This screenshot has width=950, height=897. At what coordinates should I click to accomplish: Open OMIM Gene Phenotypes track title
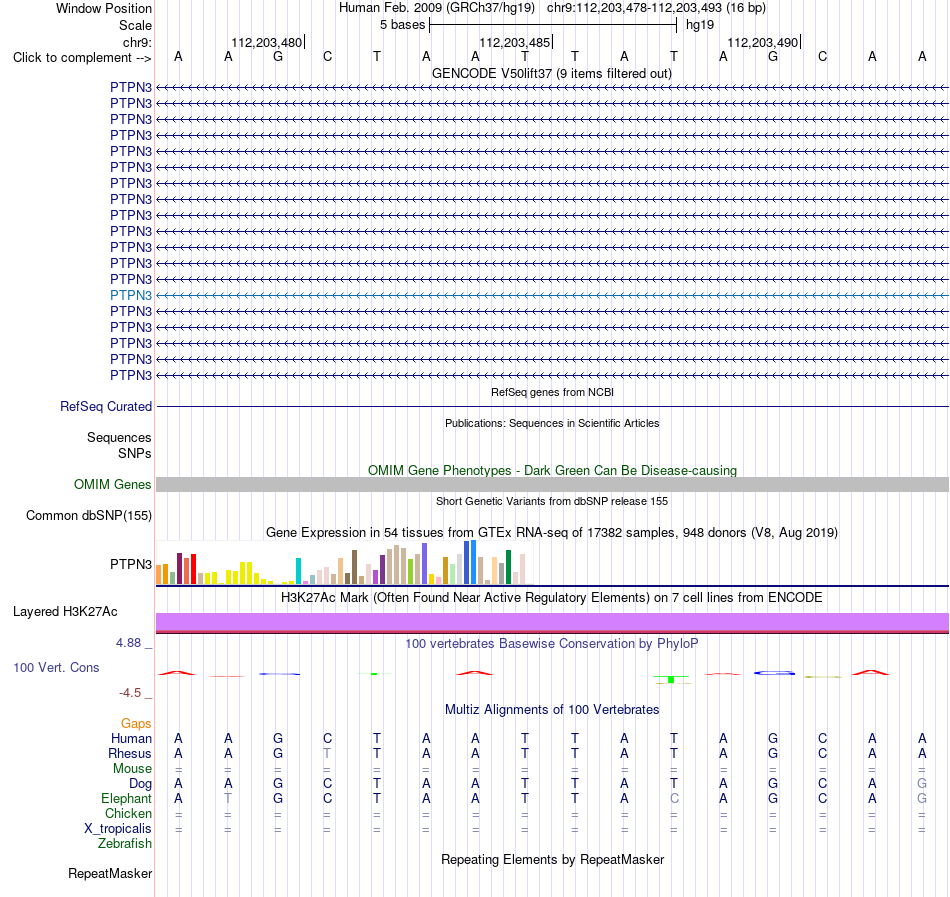tap(552, 471)
